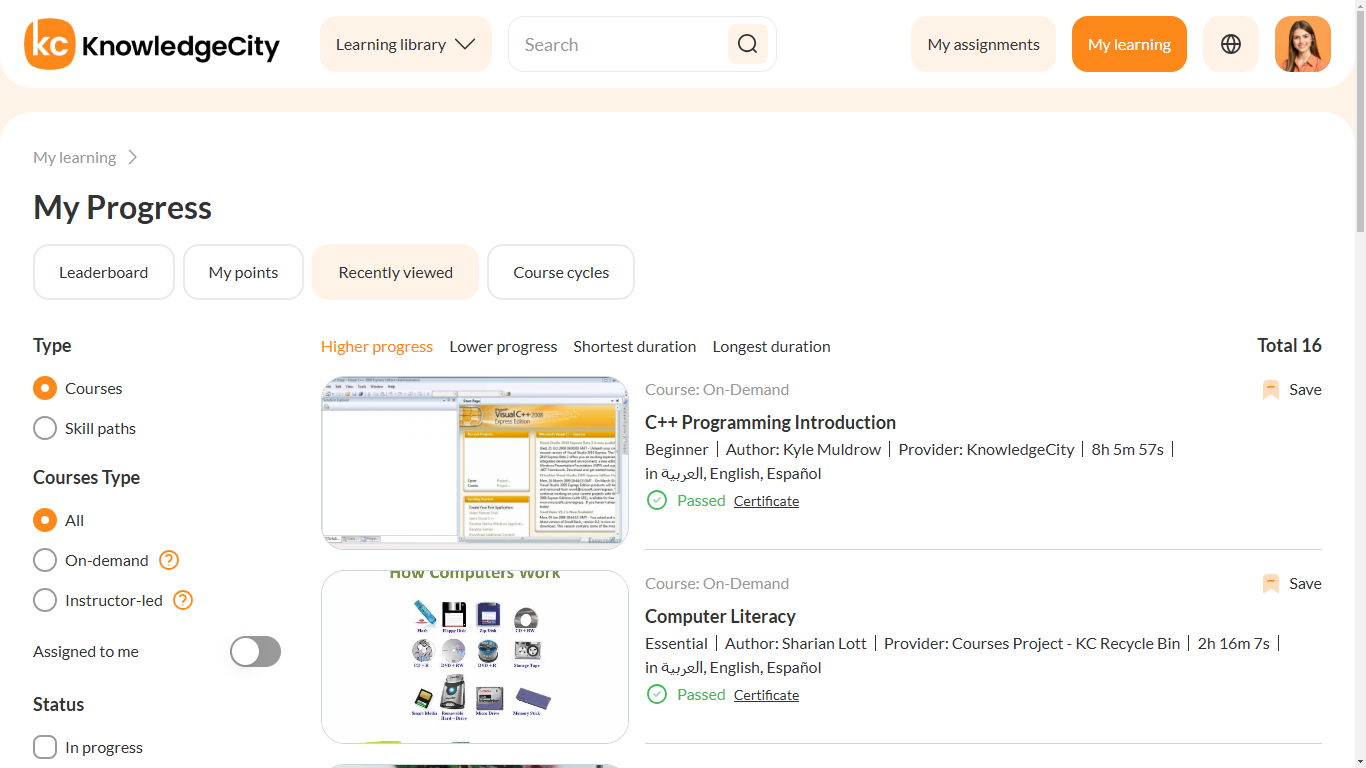Click the KnowledgeCity logo
The height and width of the screenshot is (768, 1366).
coord(152,44)
